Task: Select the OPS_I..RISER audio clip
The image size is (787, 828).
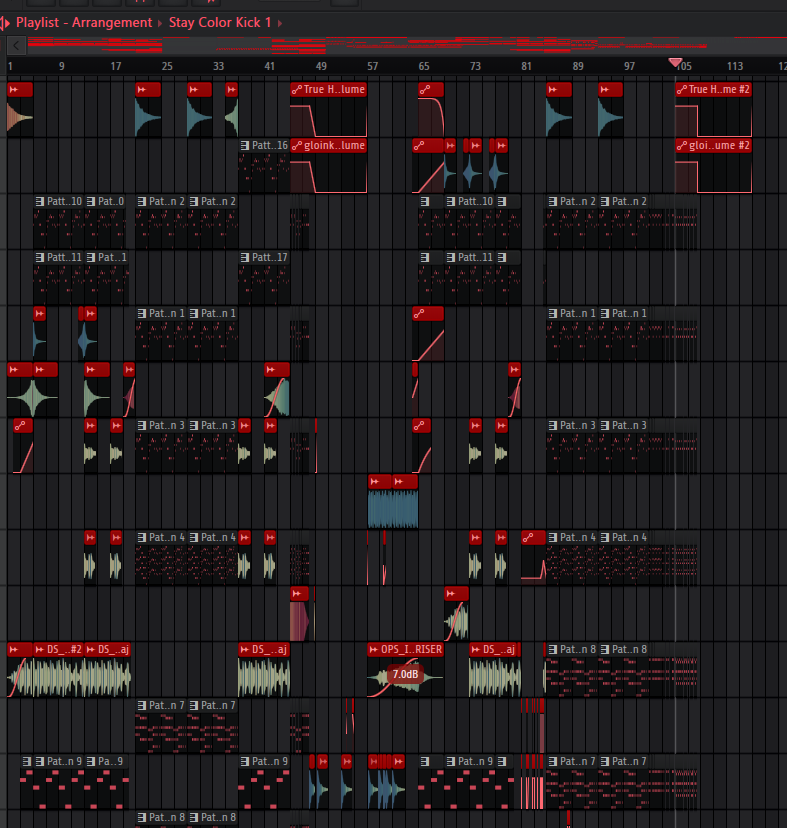Action: (x=406, y=670)
